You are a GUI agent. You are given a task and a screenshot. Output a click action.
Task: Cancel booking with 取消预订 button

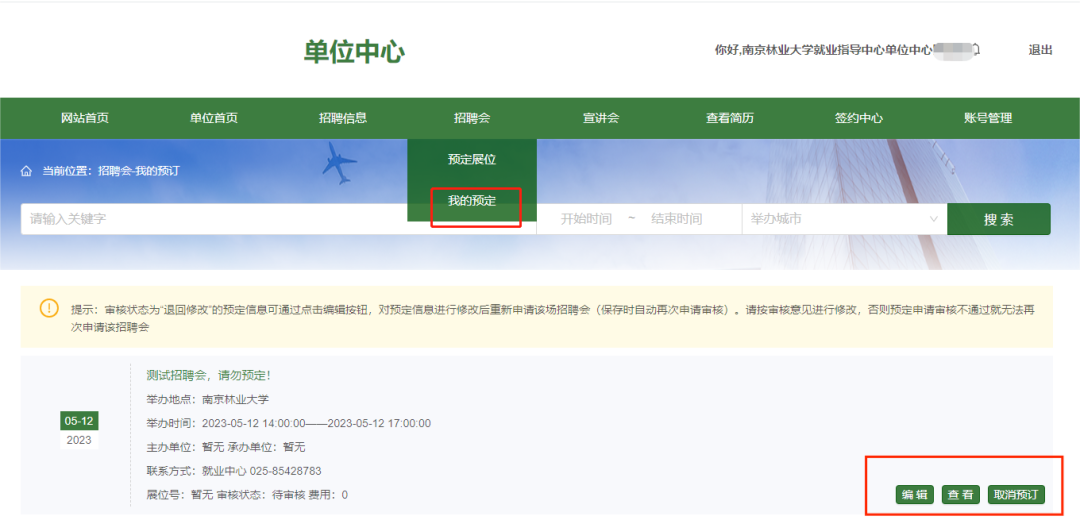(1016, 495)
